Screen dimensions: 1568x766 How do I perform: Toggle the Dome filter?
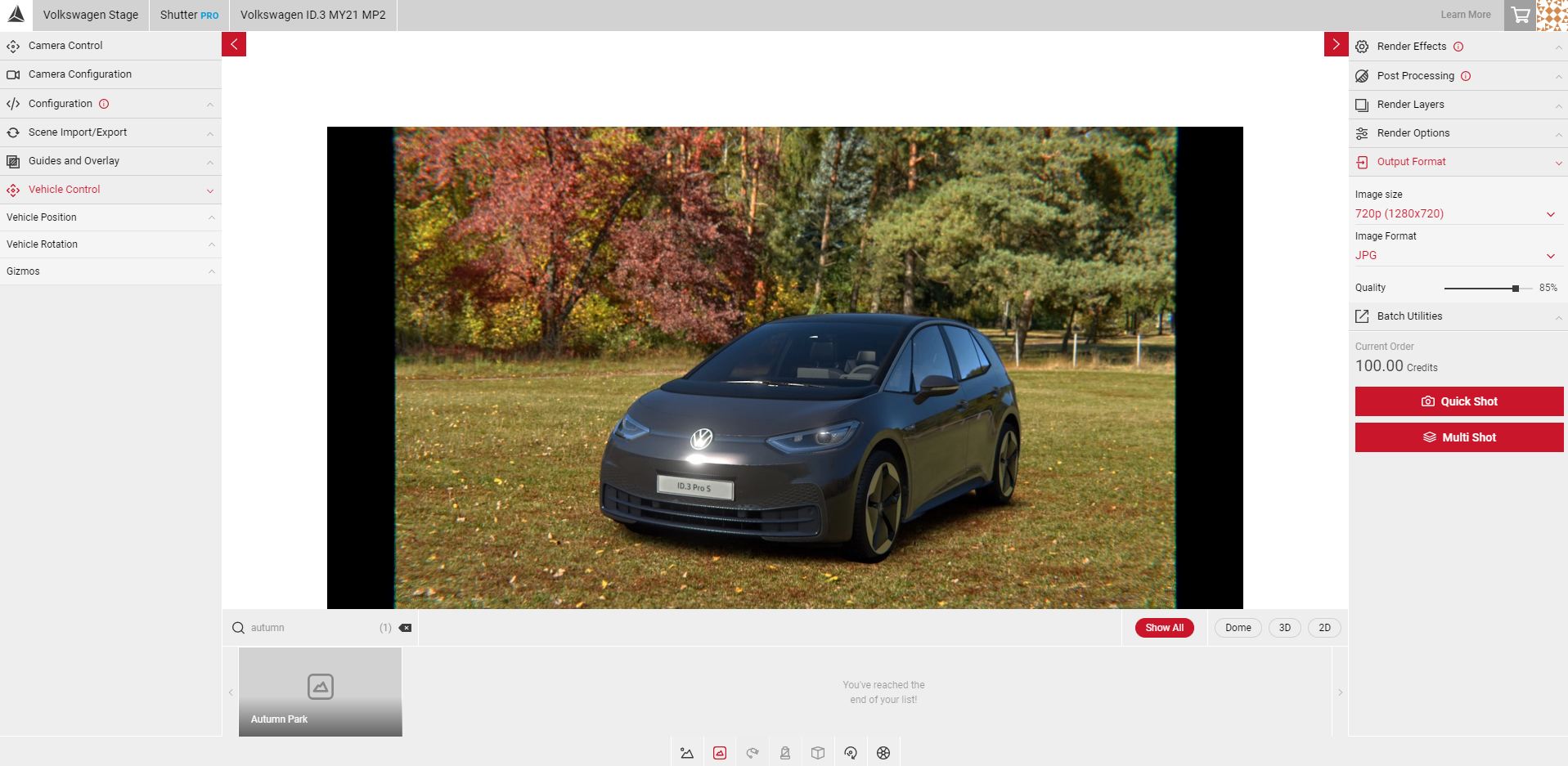[1238, 628]
